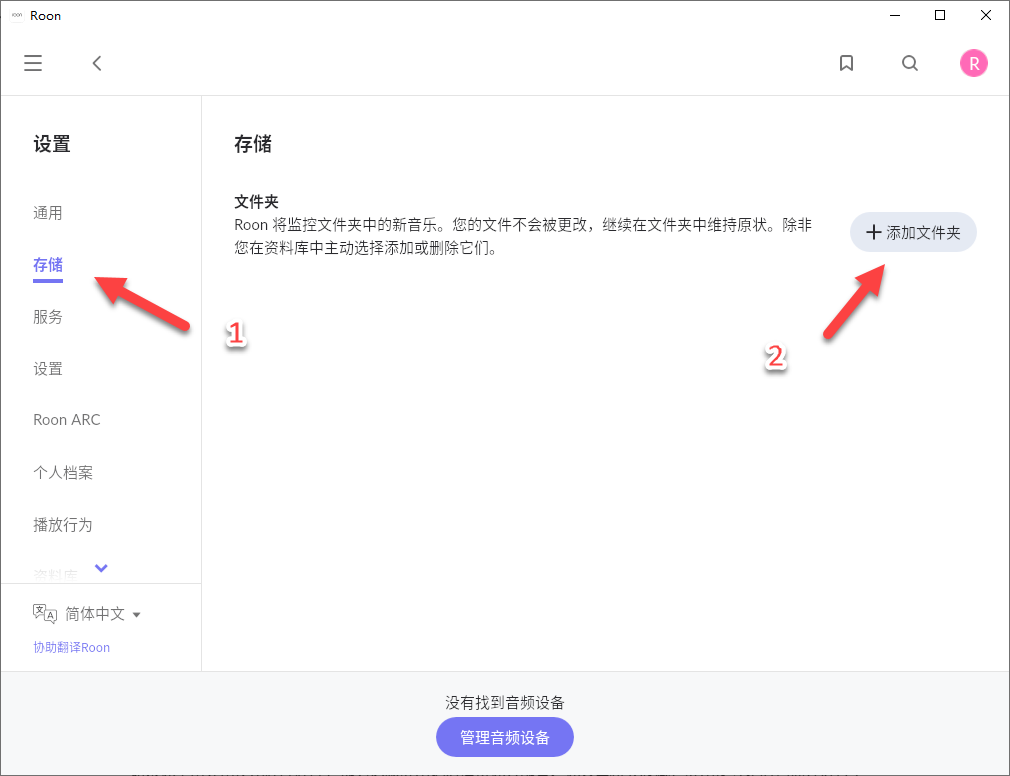
Task: Open the 个人档案 tab
Action: point(63,473)
